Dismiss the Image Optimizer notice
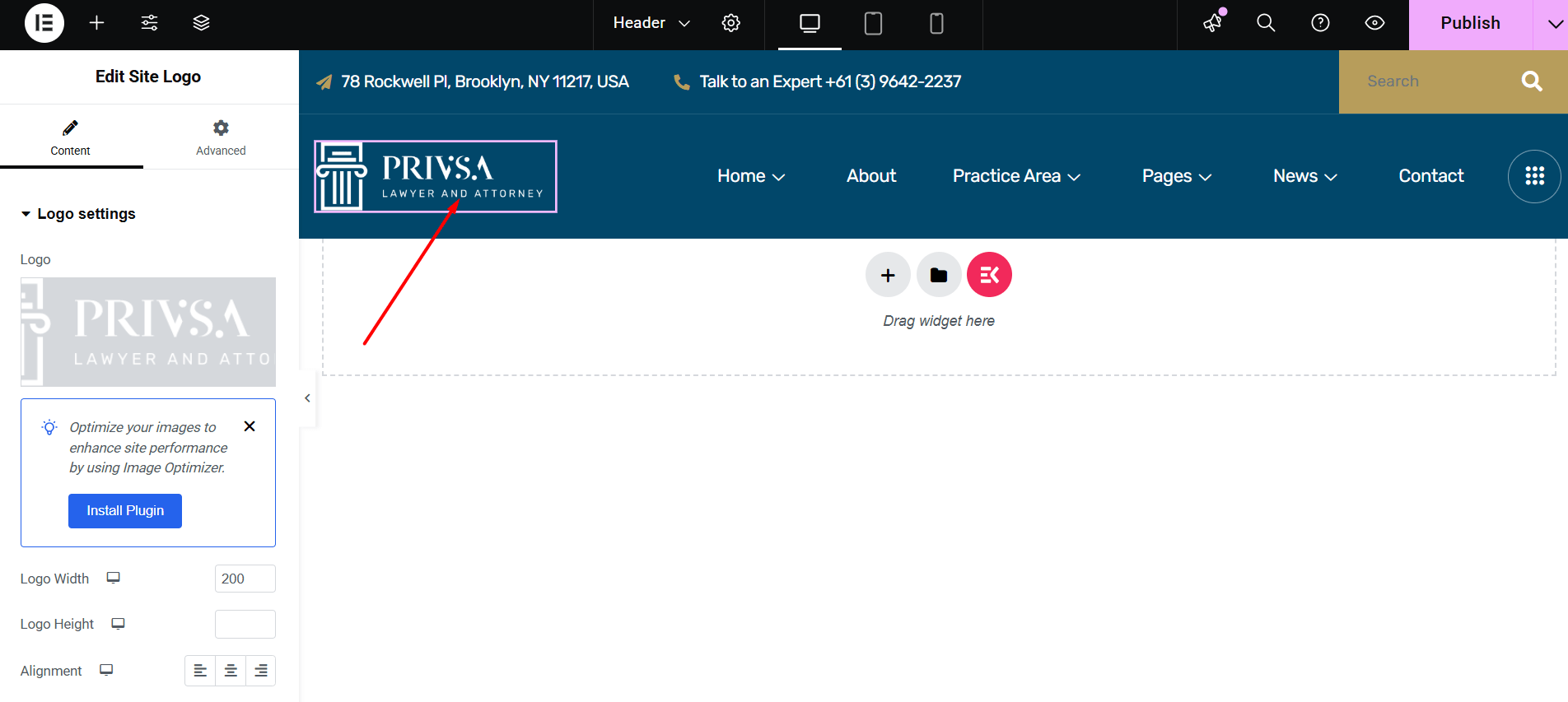The image size is (1568, 702). (x=250, y=426)
